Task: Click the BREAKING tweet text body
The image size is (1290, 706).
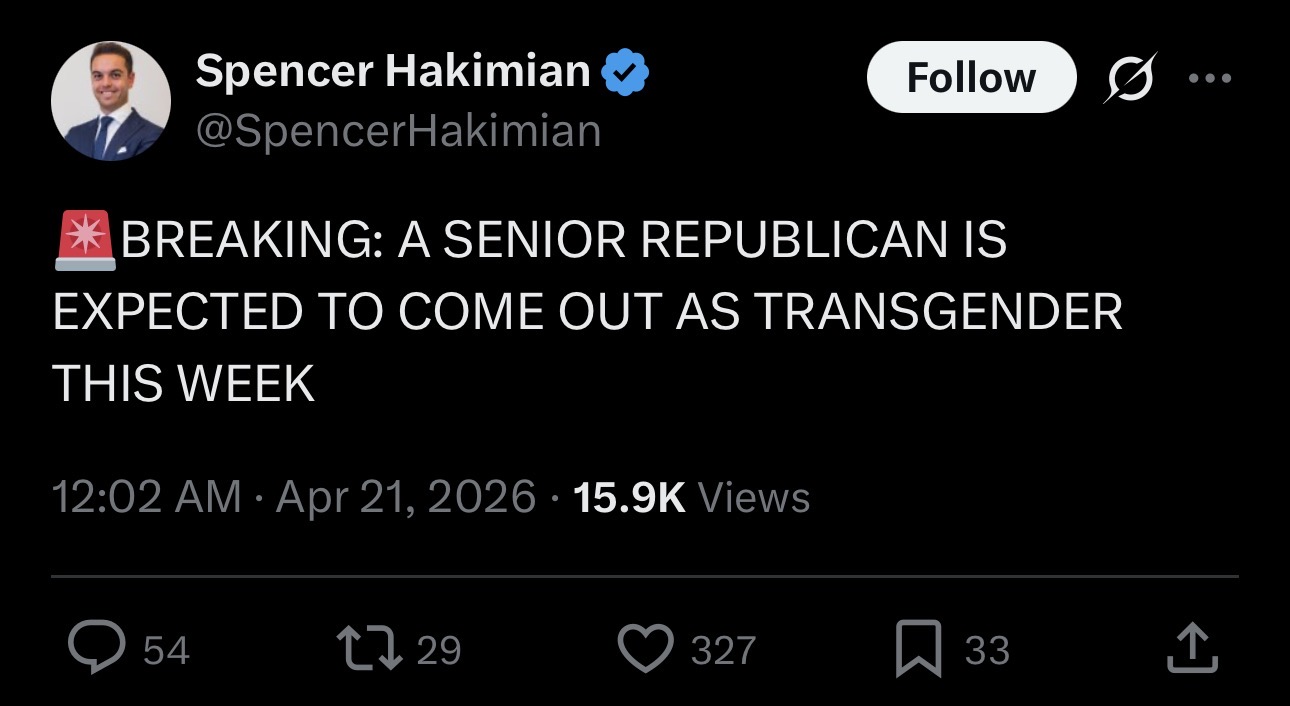Action: click(x=586, y=311)
